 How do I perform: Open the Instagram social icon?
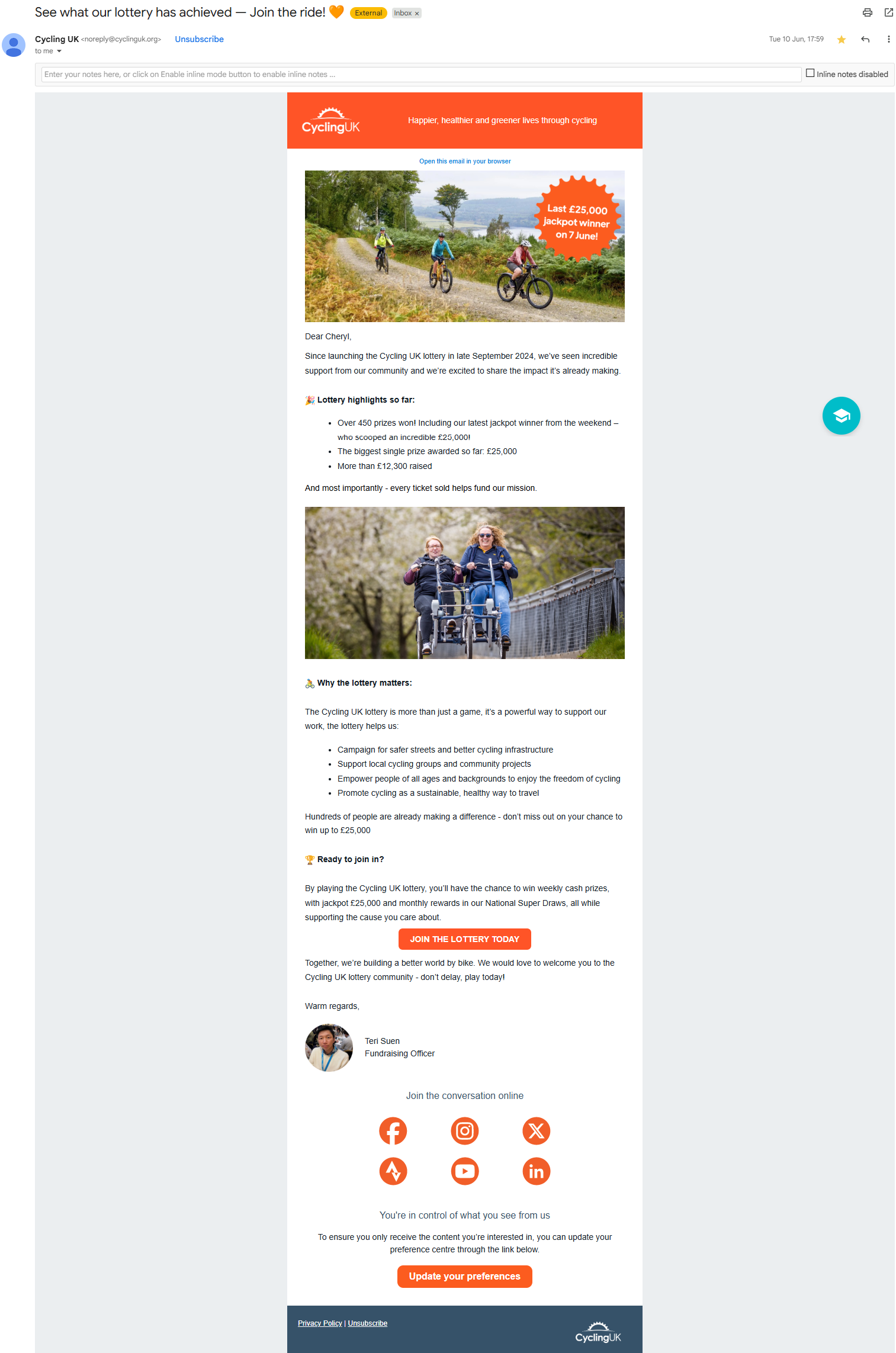465,1131
